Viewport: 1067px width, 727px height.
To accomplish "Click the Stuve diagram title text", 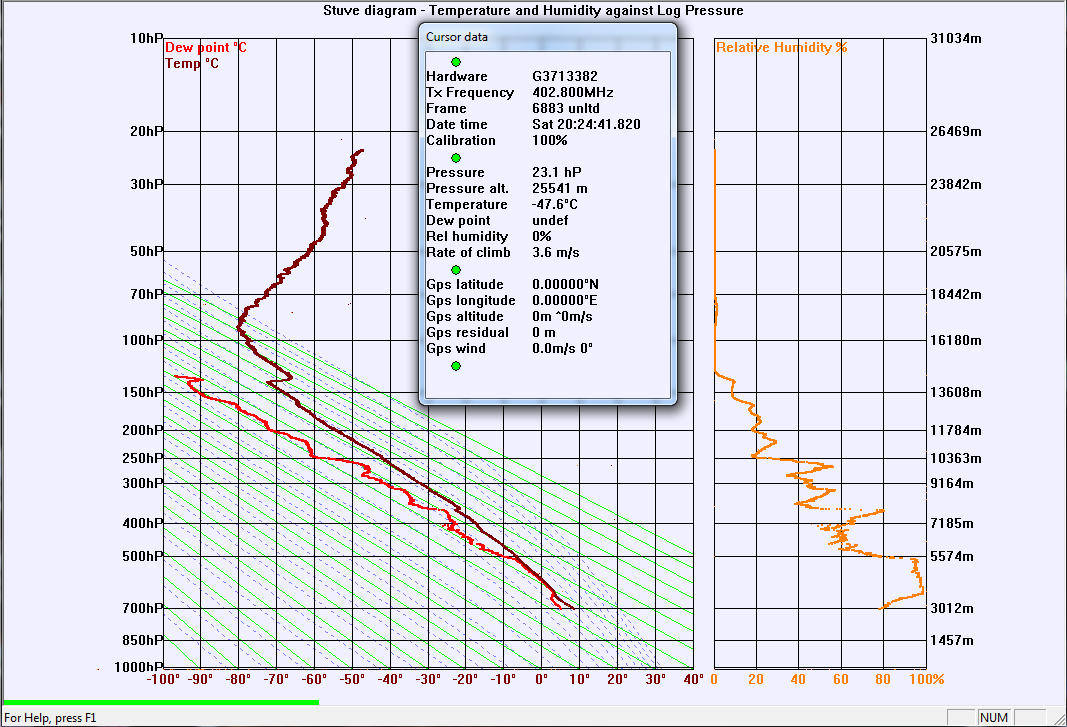I will tap(533, 10).
